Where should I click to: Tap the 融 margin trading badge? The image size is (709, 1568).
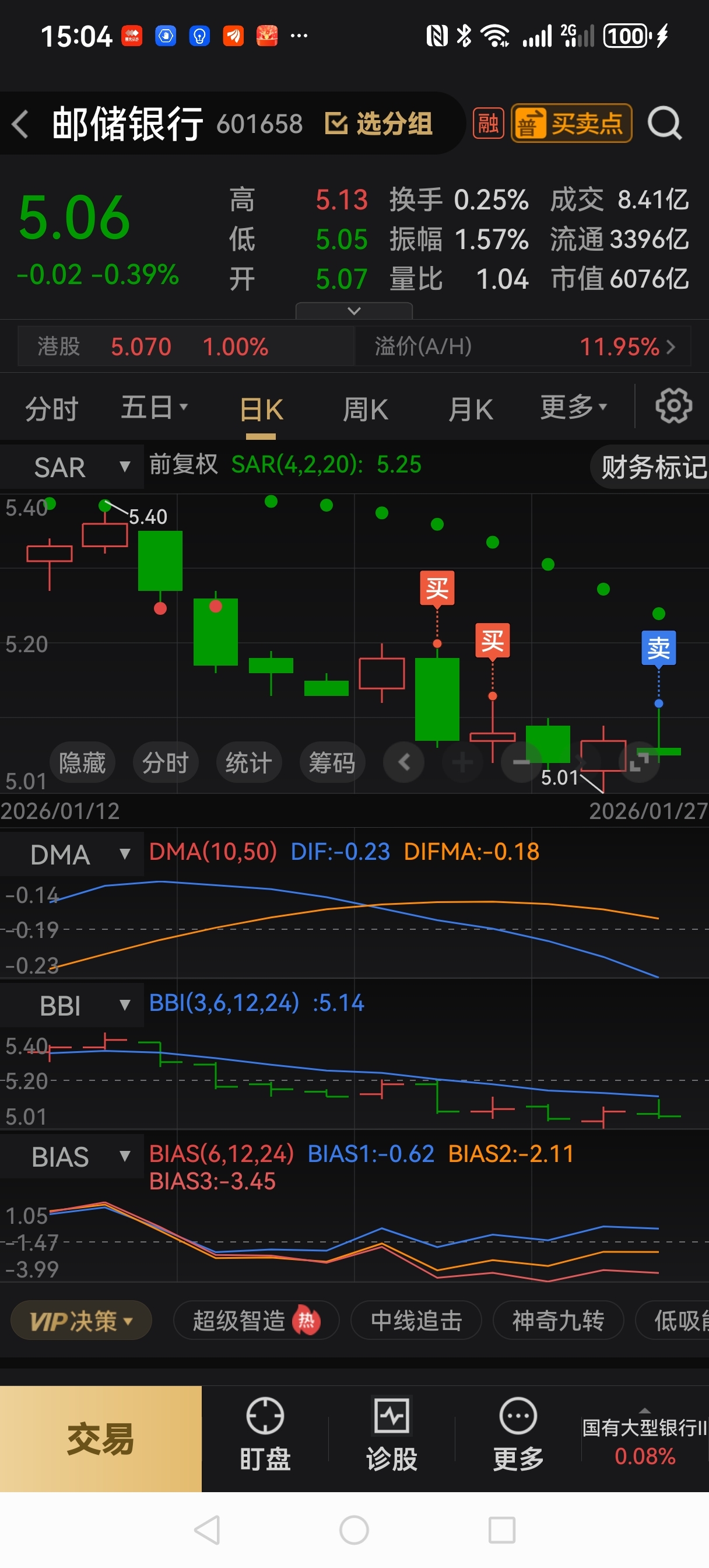coord(488,124)
